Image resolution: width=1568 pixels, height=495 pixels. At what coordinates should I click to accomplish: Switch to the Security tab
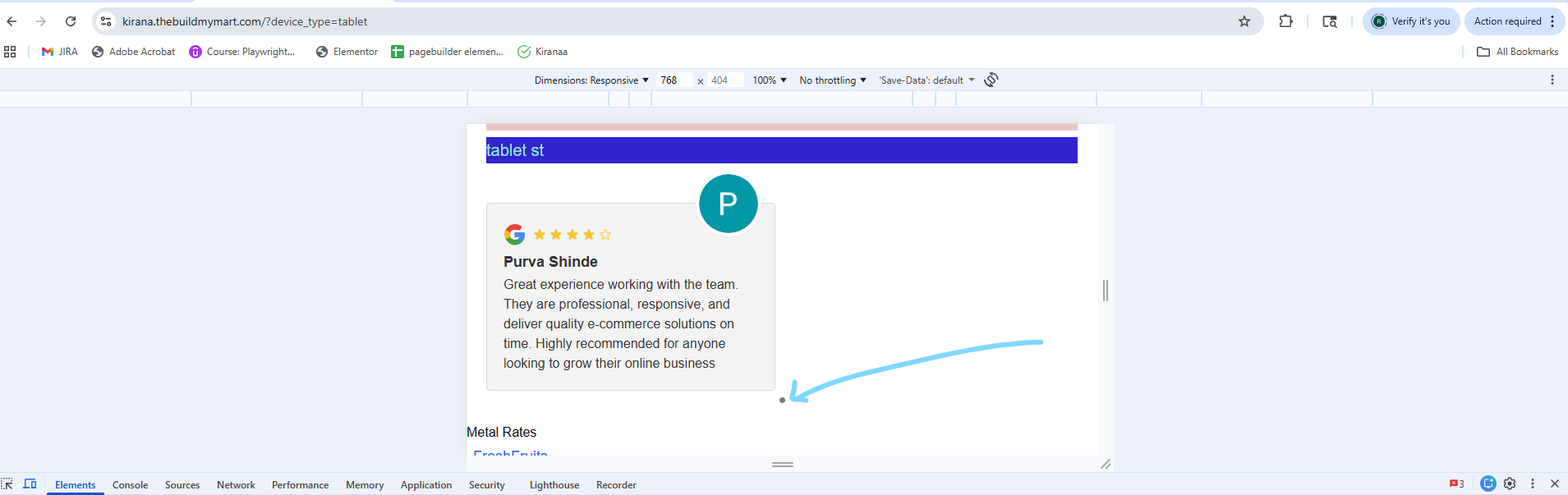click(x=487, y=485)
